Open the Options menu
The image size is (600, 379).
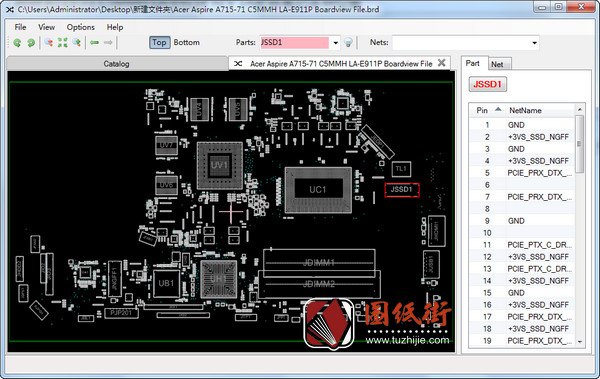click(x=80, y=27)
